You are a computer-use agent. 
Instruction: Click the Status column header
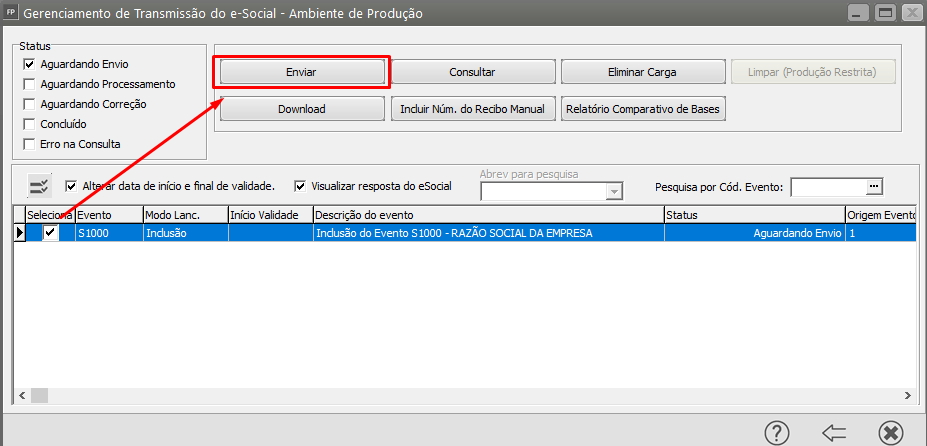(754, 215)
